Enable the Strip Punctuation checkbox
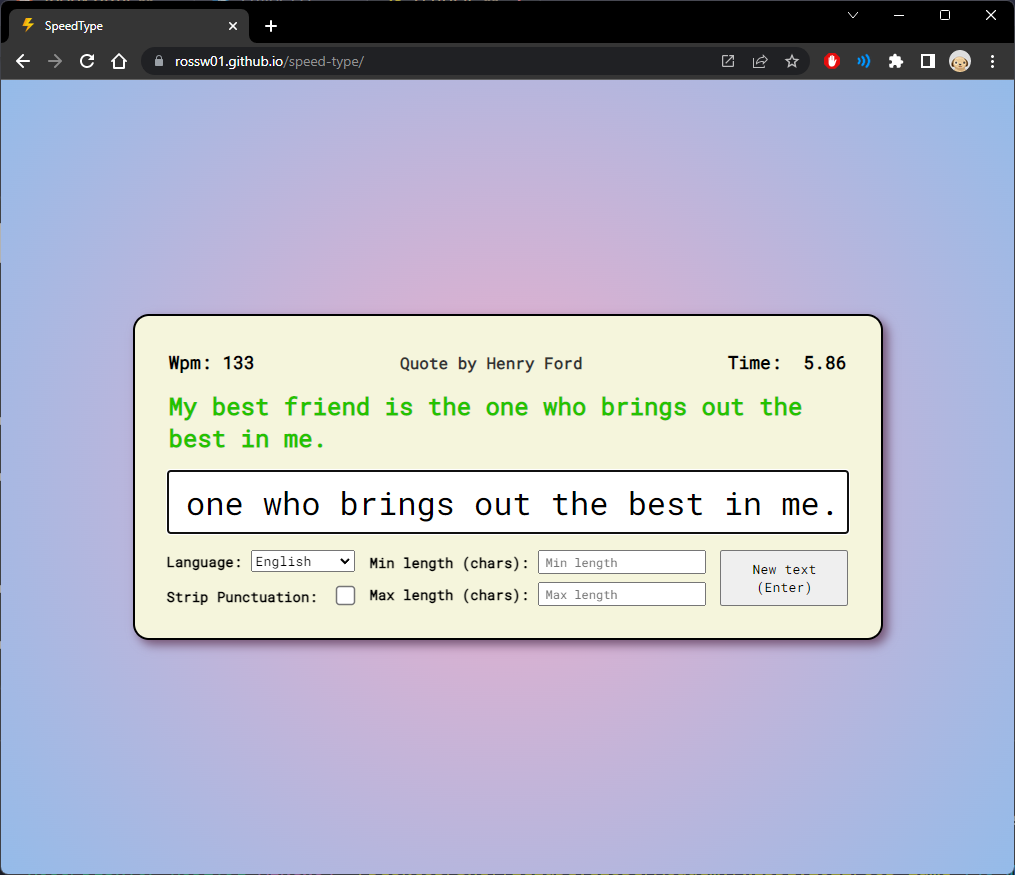Image resolution: width=1015 pixels, height=875 pixels. [345, 596]
